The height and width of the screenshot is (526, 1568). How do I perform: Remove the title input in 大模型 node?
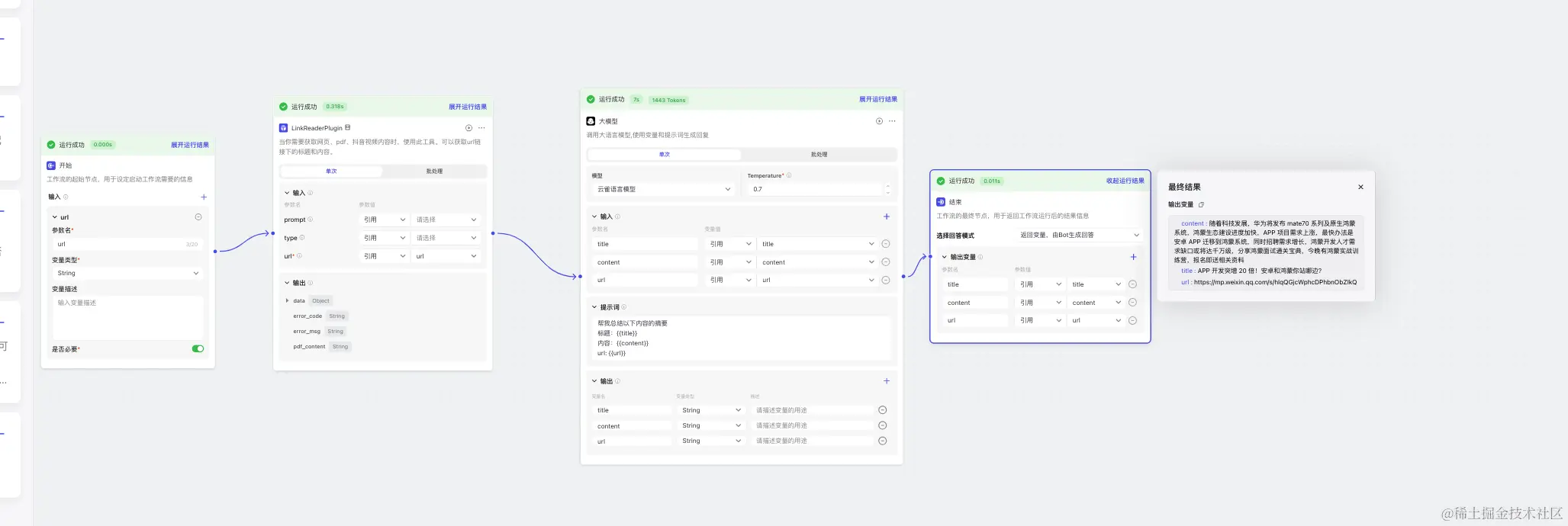[886, 244]
